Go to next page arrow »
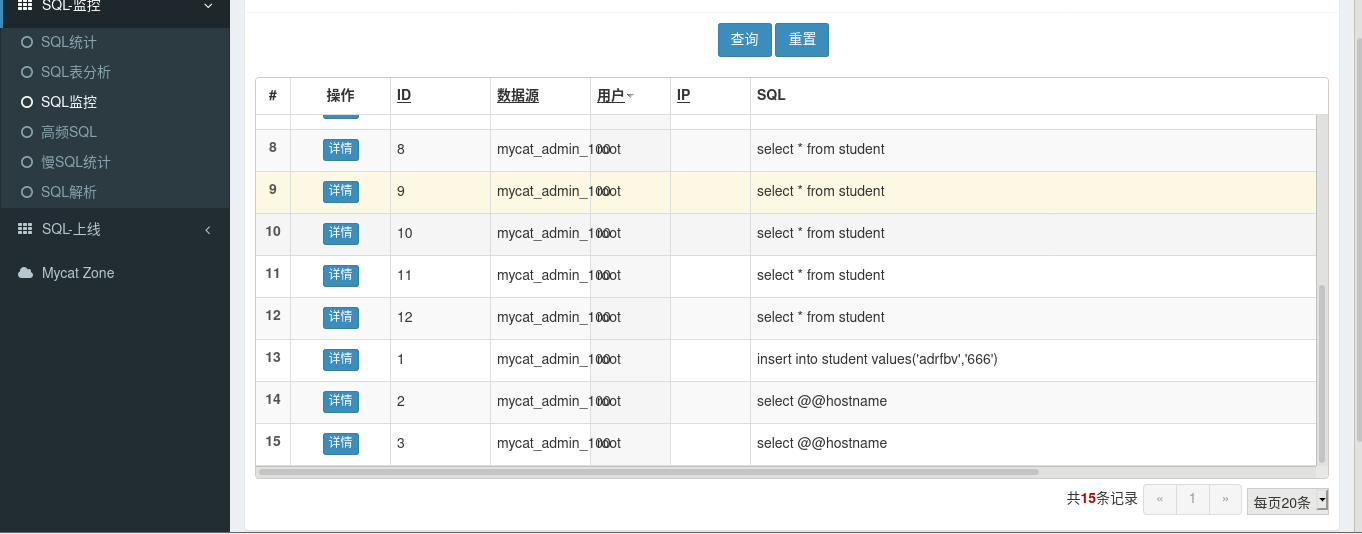The image size is (1362, 534). point(1225,499)
